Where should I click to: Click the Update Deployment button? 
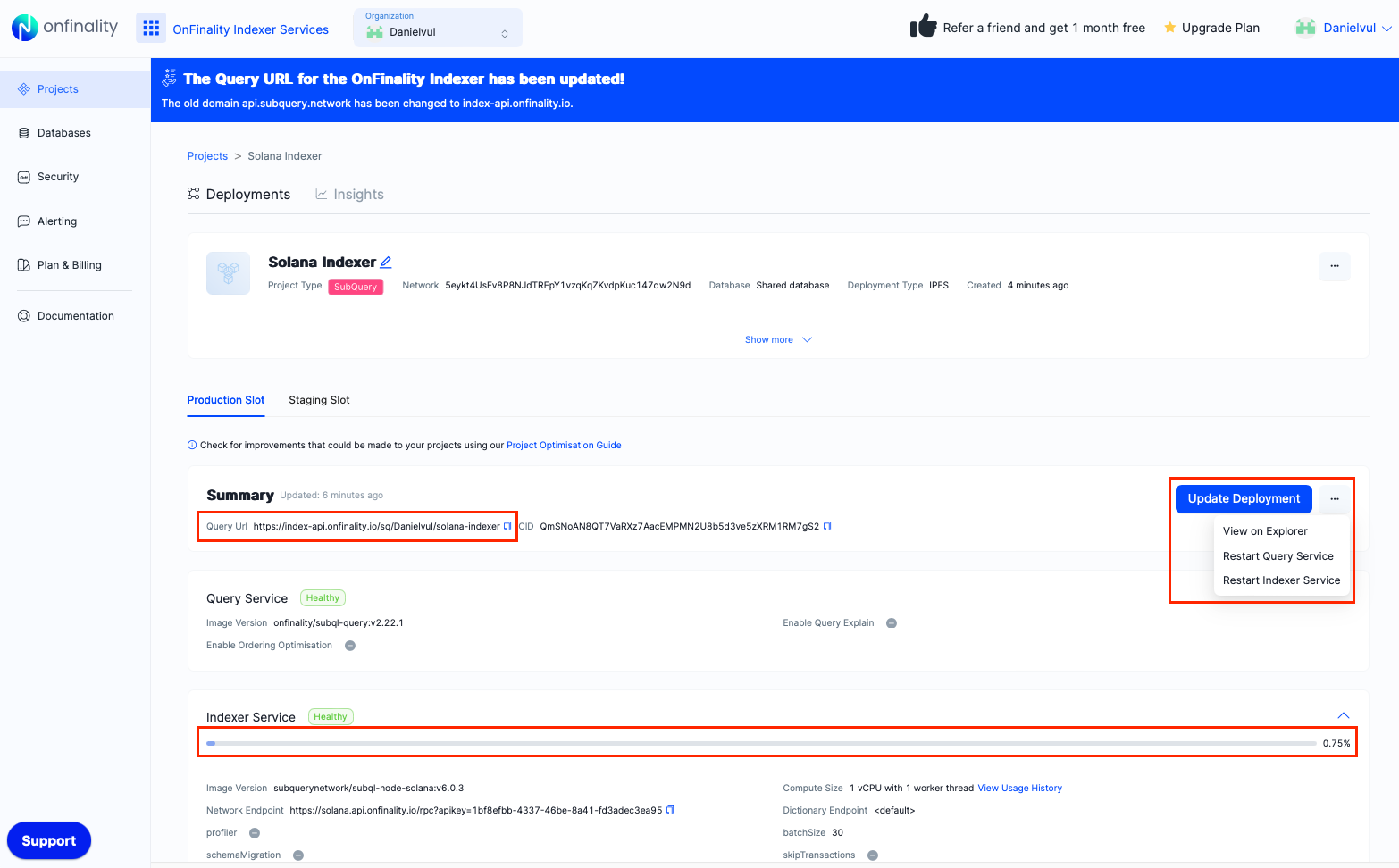[1243, 498]
